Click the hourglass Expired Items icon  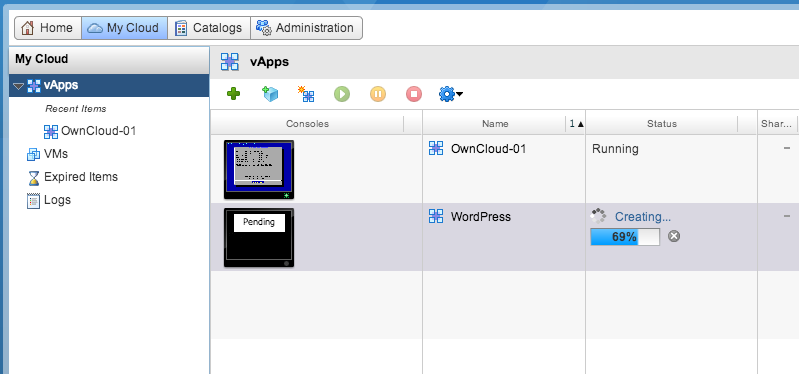point(33,177)
